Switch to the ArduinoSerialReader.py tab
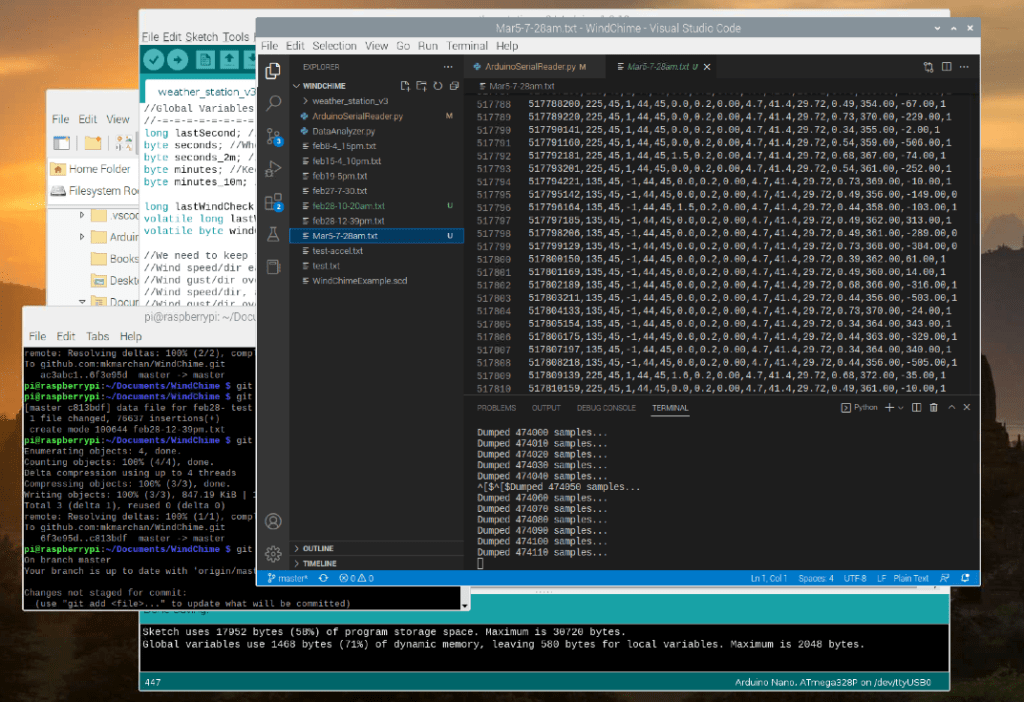Viewport: 1024px width, 702px height. (x=528, y=67)
